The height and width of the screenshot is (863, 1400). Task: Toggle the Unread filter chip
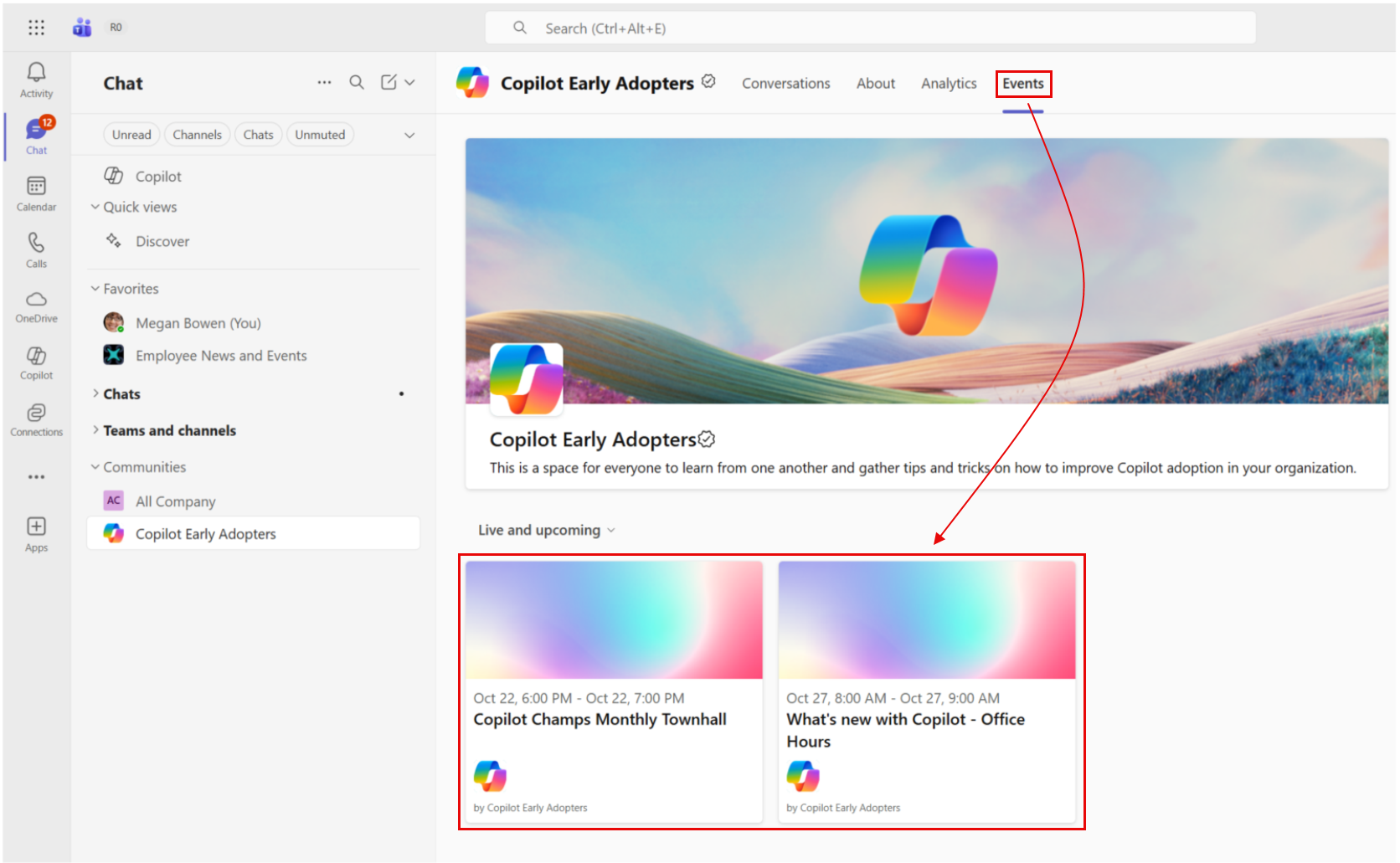point(131,135)
